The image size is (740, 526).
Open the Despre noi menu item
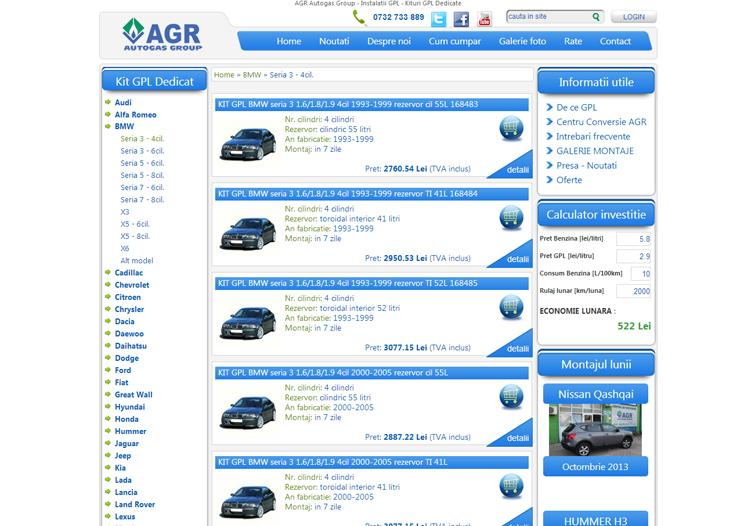pyautogui.click(x=389, y=41)
